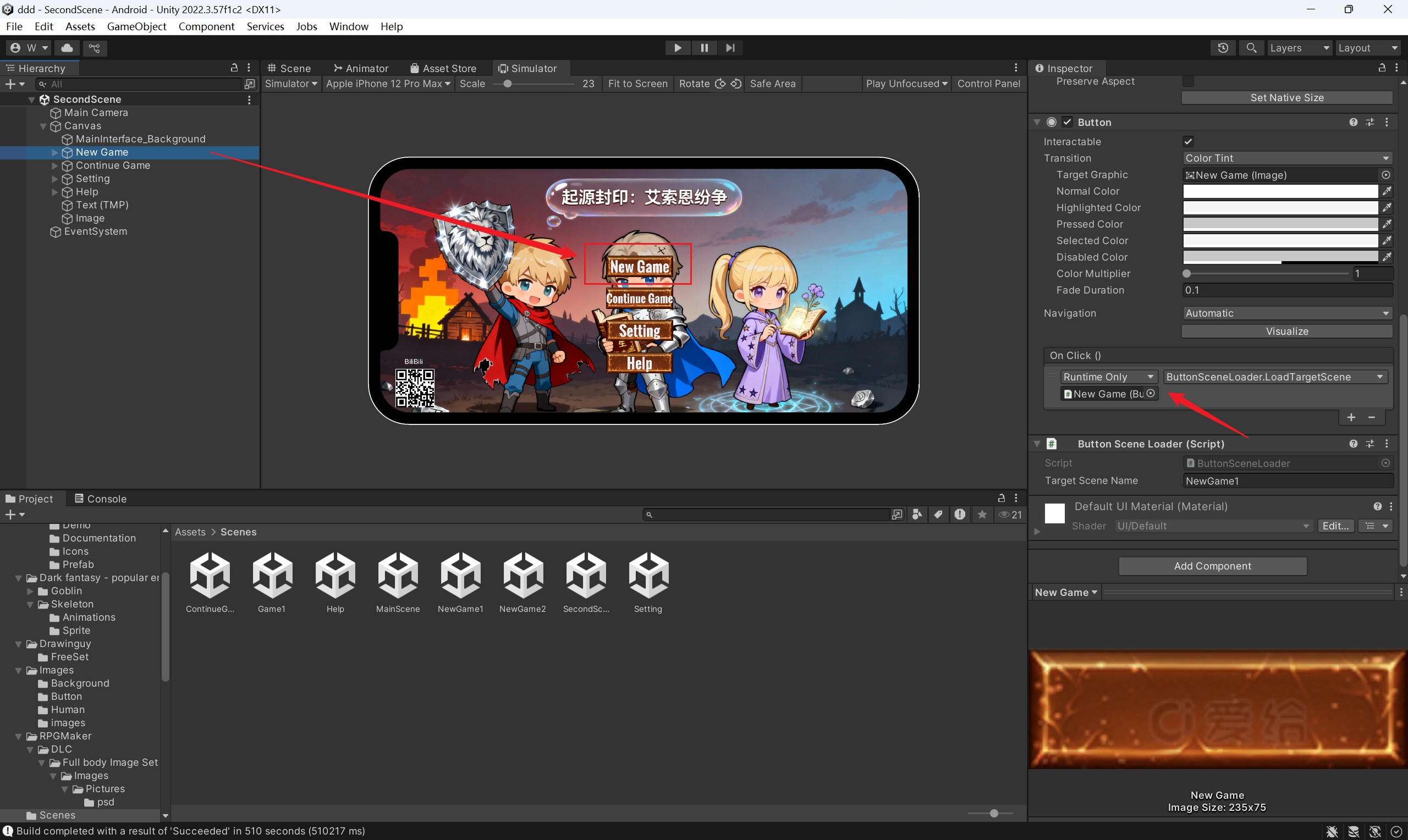Open the Undo History icon
Image resolution: width=1408 pixels, height=840 pixels.
[x=1223, y=48]
